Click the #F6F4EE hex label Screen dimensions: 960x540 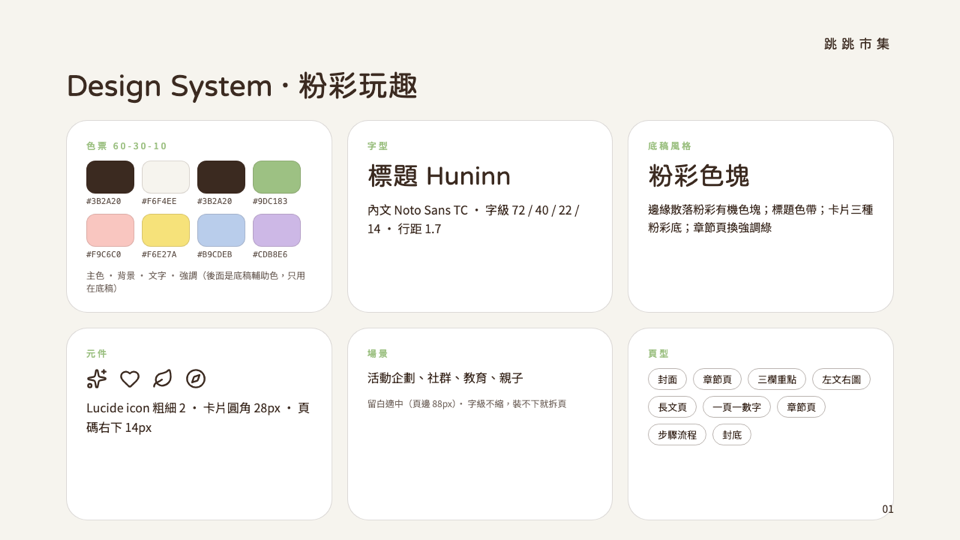(x=159, y=201)
